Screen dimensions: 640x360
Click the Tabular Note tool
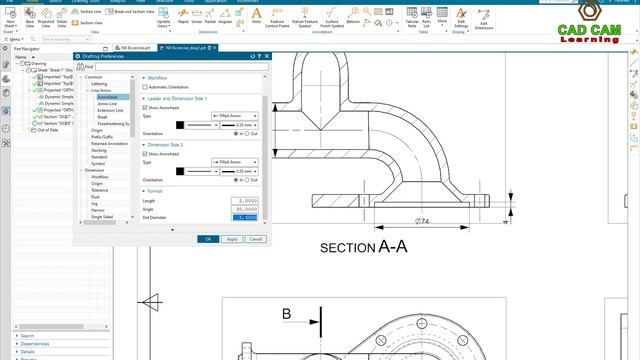[412, 18]
